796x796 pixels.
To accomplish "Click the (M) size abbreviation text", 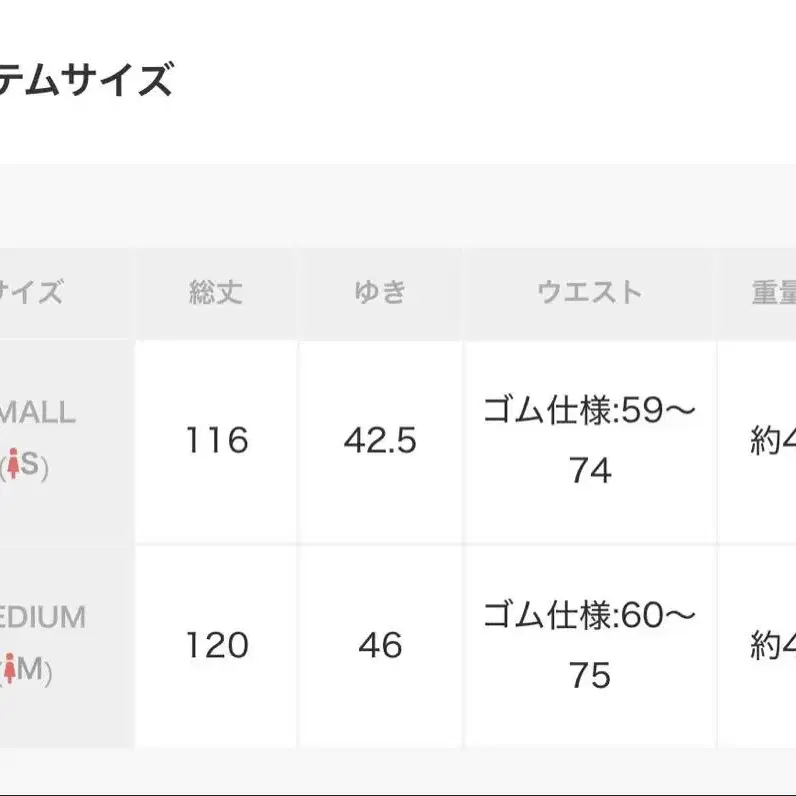I will point(25,670).
